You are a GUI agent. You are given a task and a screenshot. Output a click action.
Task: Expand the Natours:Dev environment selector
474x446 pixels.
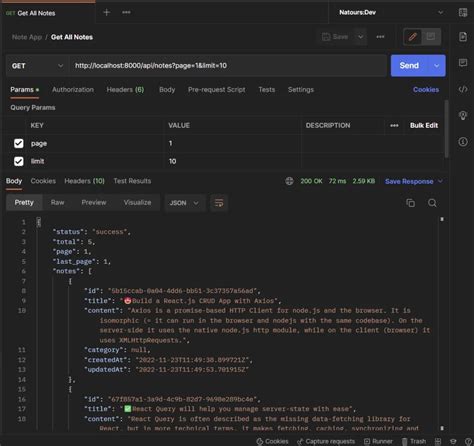click(x=391, y=12)
